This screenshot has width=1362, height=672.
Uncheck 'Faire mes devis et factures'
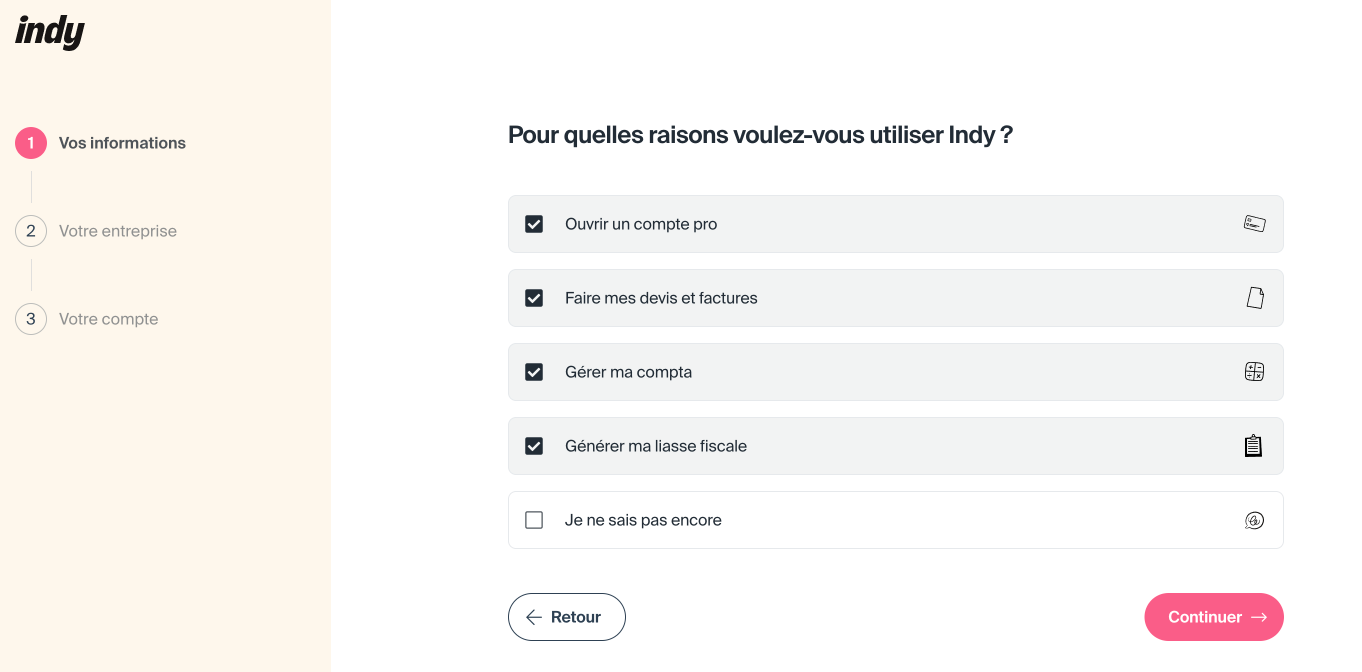coord(534,297)
